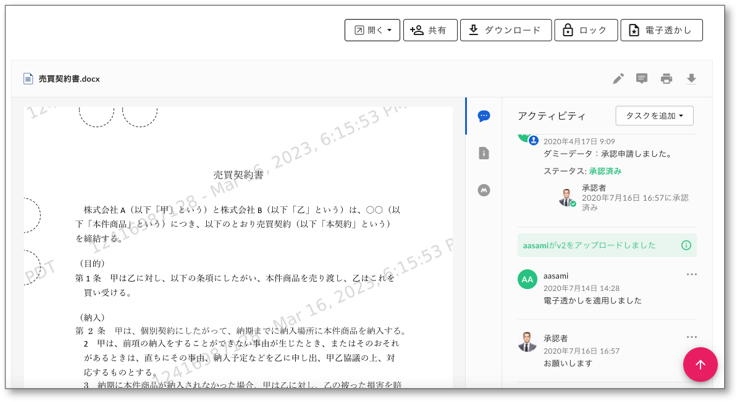Click the aasamiがv2をアップロードしました notice

click(607, 245)
